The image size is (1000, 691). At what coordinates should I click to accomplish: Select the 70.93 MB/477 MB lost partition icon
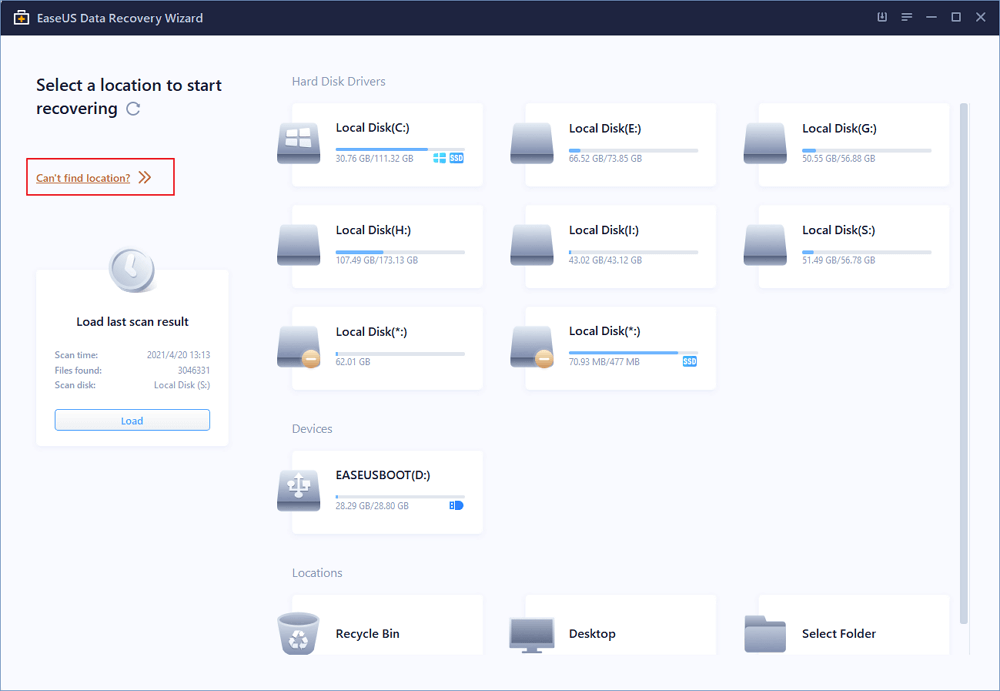pyautogui.click(x=532, y=347)
